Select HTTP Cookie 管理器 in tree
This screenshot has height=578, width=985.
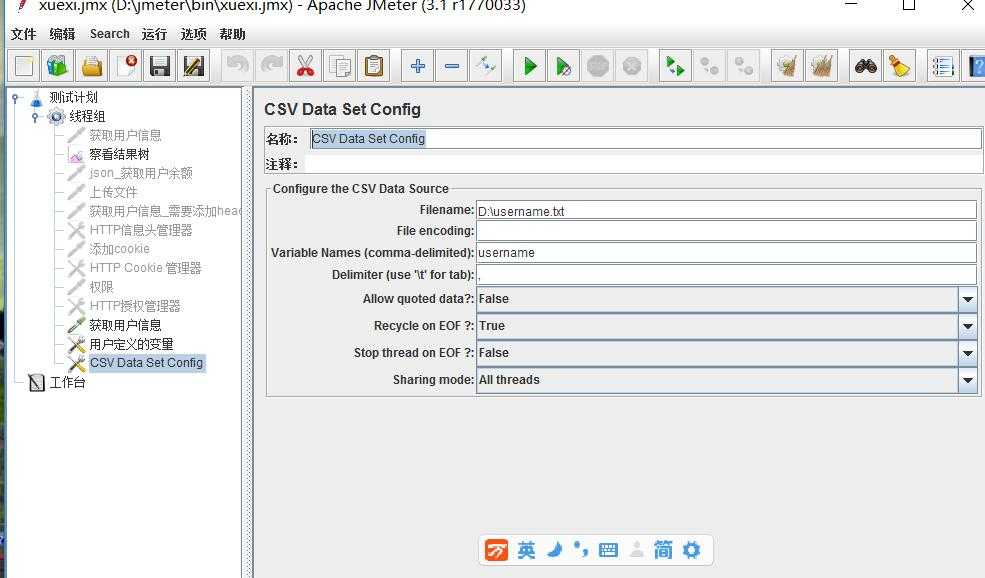[x=145, y=268]
